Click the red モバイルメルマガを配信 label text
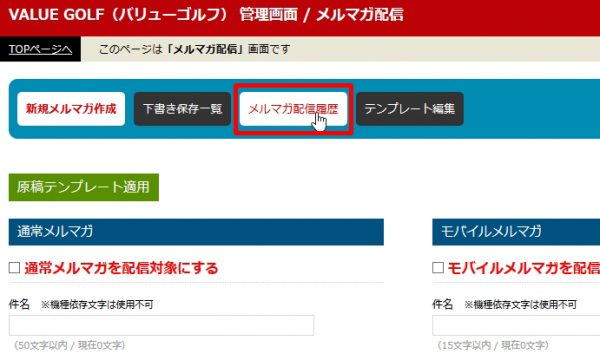Image resolution: width=600 pixels, height=360 pixels. [x=524, y=268]
